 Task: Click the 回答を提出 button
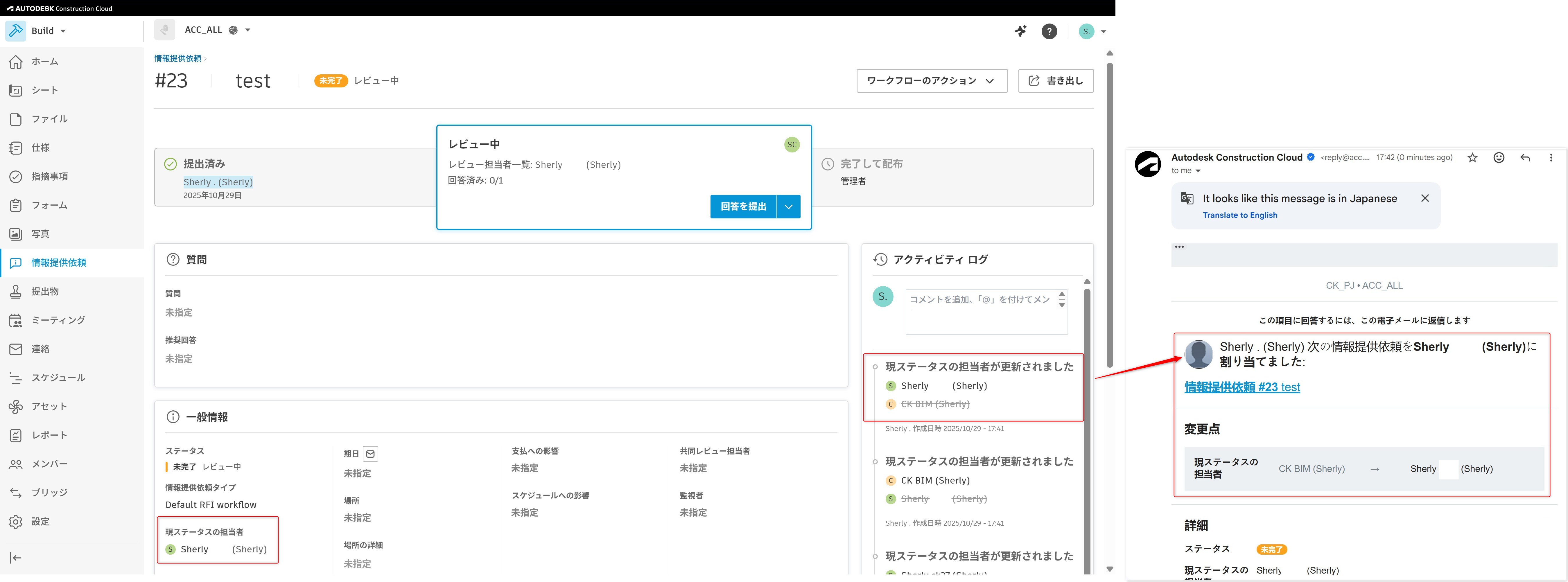pos(743,206)
